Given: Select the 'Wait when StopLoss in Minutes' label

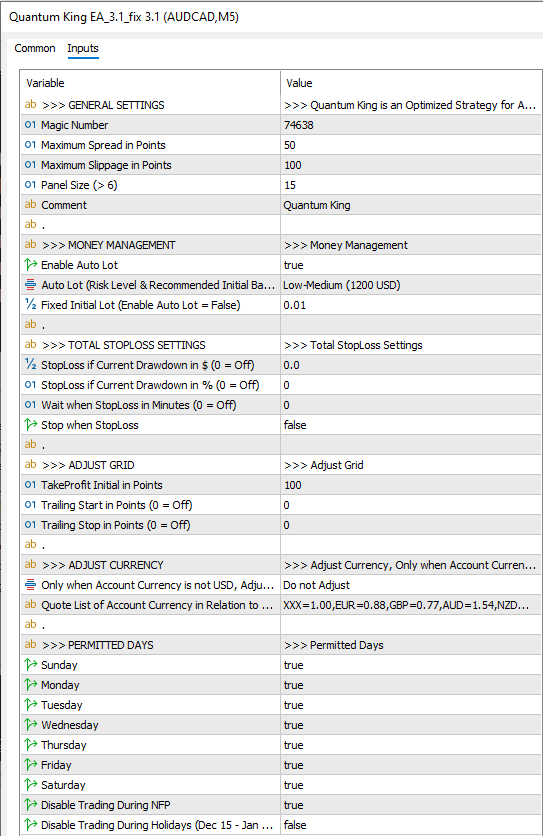Looking at the screenshot, I should coord(139,405).
